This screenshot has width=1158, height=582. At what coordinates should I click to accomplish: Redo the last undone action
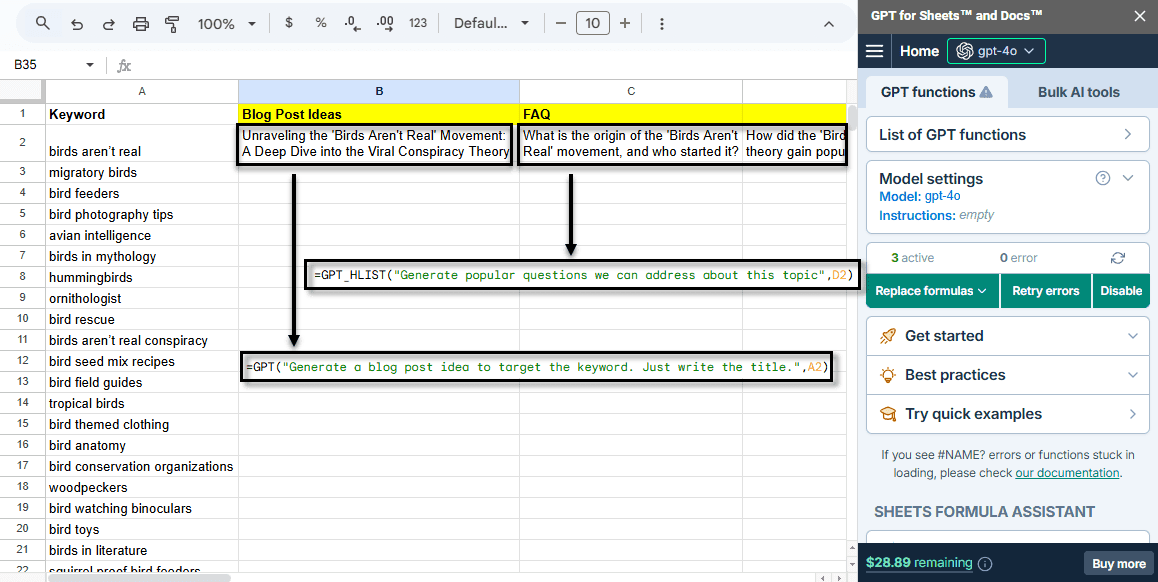coord(109,24)
